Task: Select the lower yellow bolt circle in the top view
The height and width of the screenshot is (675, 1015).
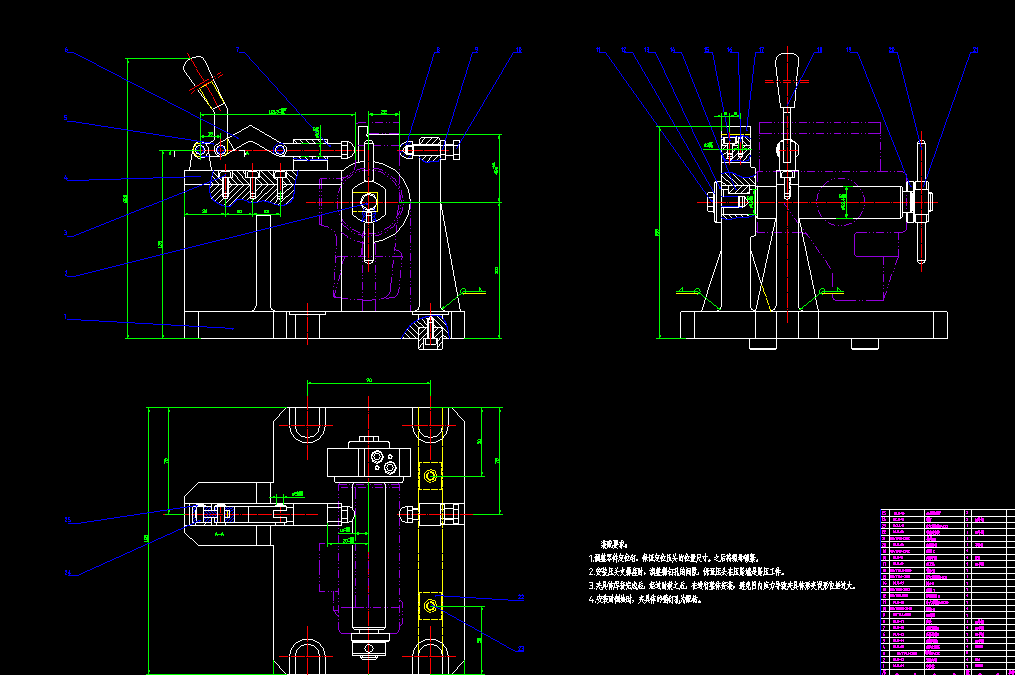Action: (430, 606)
